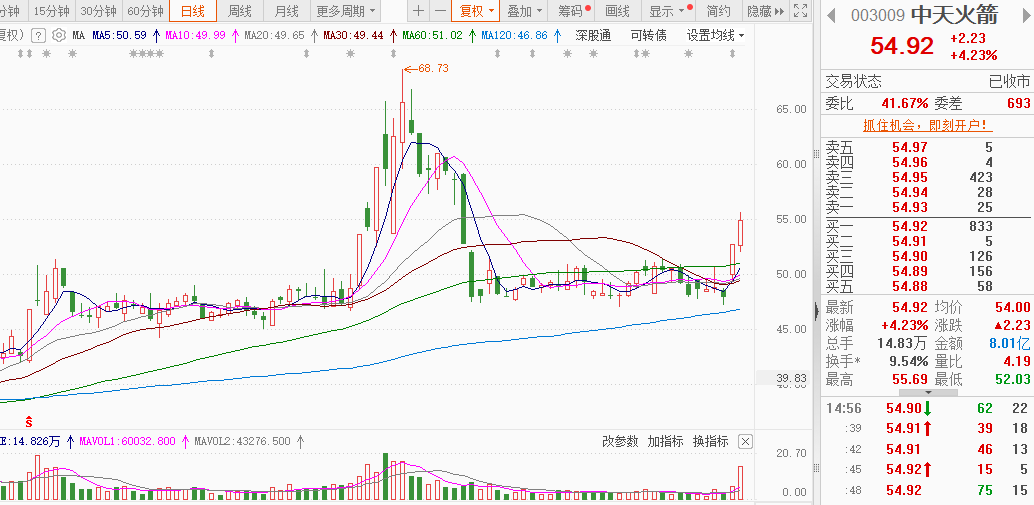Viewport: 1034px width, 505px height.
Task: Open the 更多周期 dropdown
Action: click(x=346, y=11)
